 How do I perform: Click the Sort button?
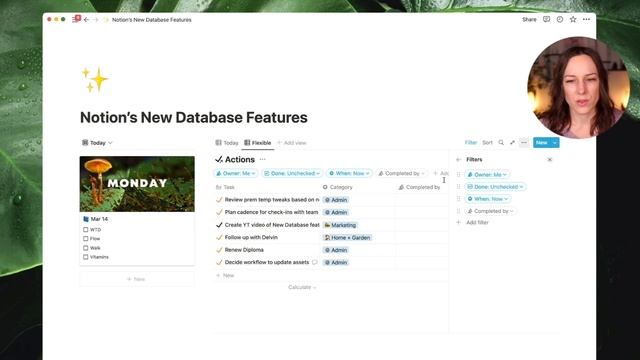(x=487, y=142)
